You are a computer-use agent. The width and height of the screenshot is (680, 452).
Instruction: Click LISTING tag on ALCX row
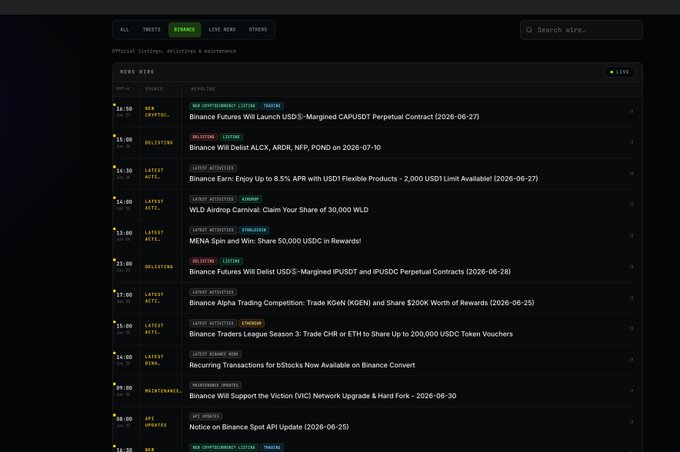pos(231,137)
